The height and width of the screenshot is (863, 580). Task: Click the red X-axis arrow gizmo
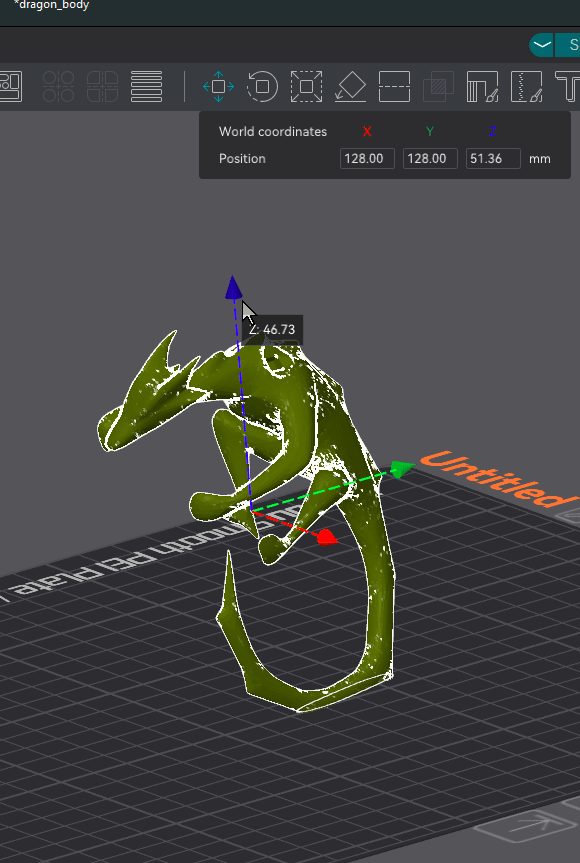tap(327, 537)
